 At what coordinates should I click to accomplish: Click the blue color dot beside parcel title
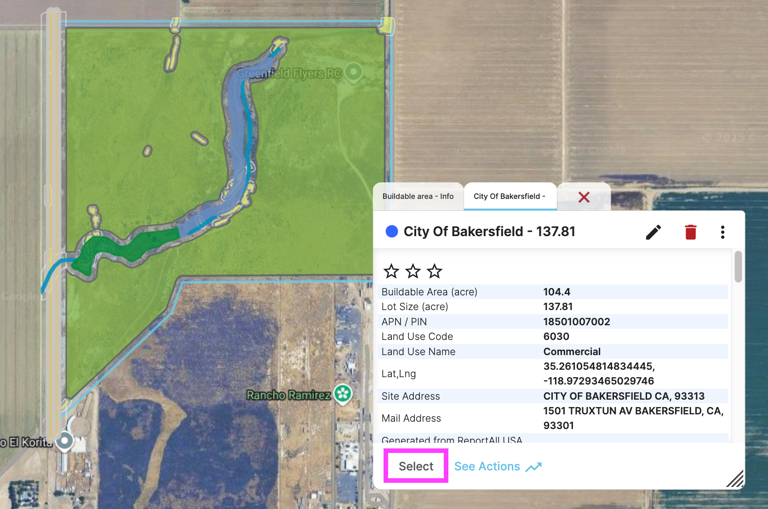(x=391, y=231)
